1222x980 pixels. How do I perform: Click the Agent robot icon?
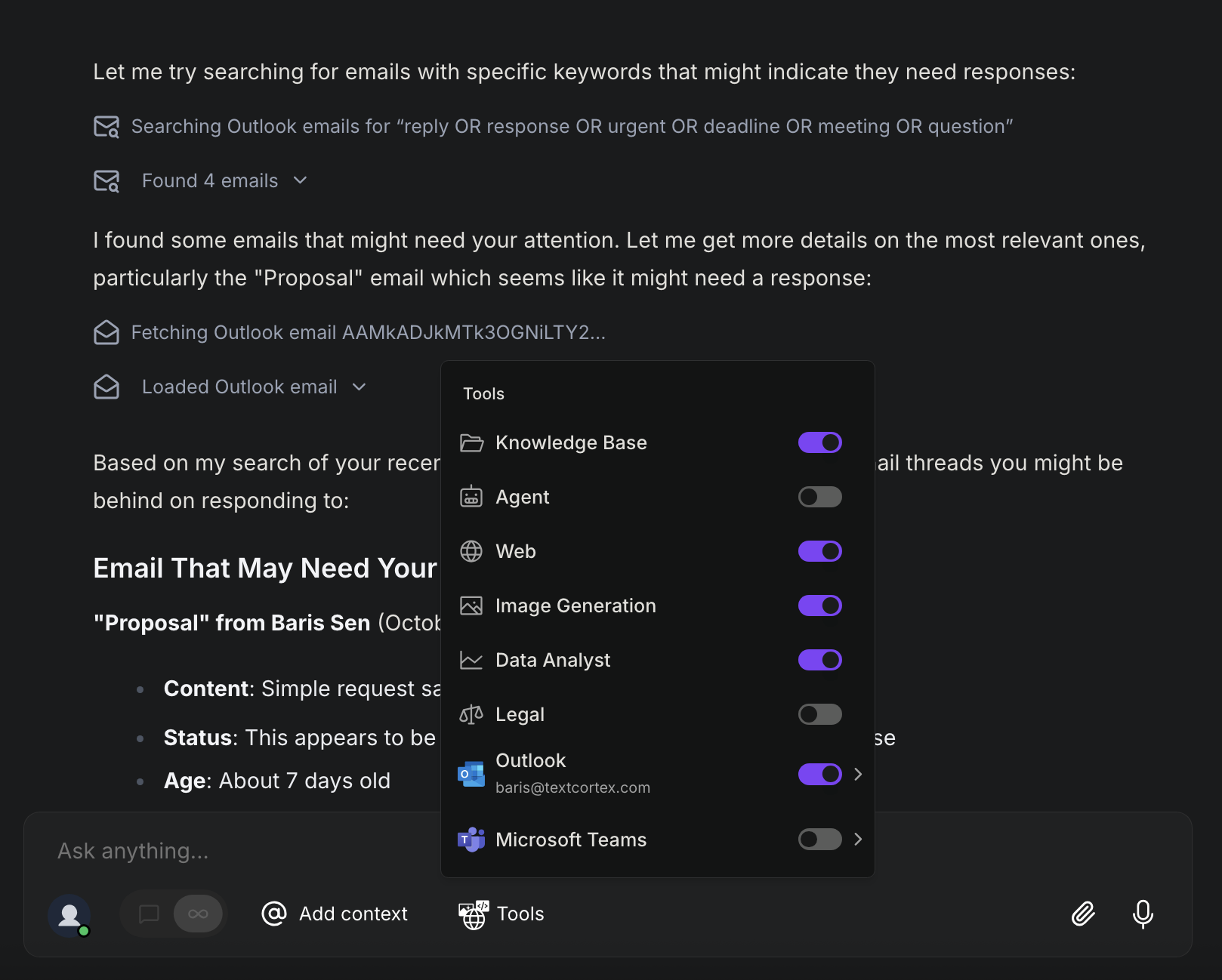coord(471,497)
